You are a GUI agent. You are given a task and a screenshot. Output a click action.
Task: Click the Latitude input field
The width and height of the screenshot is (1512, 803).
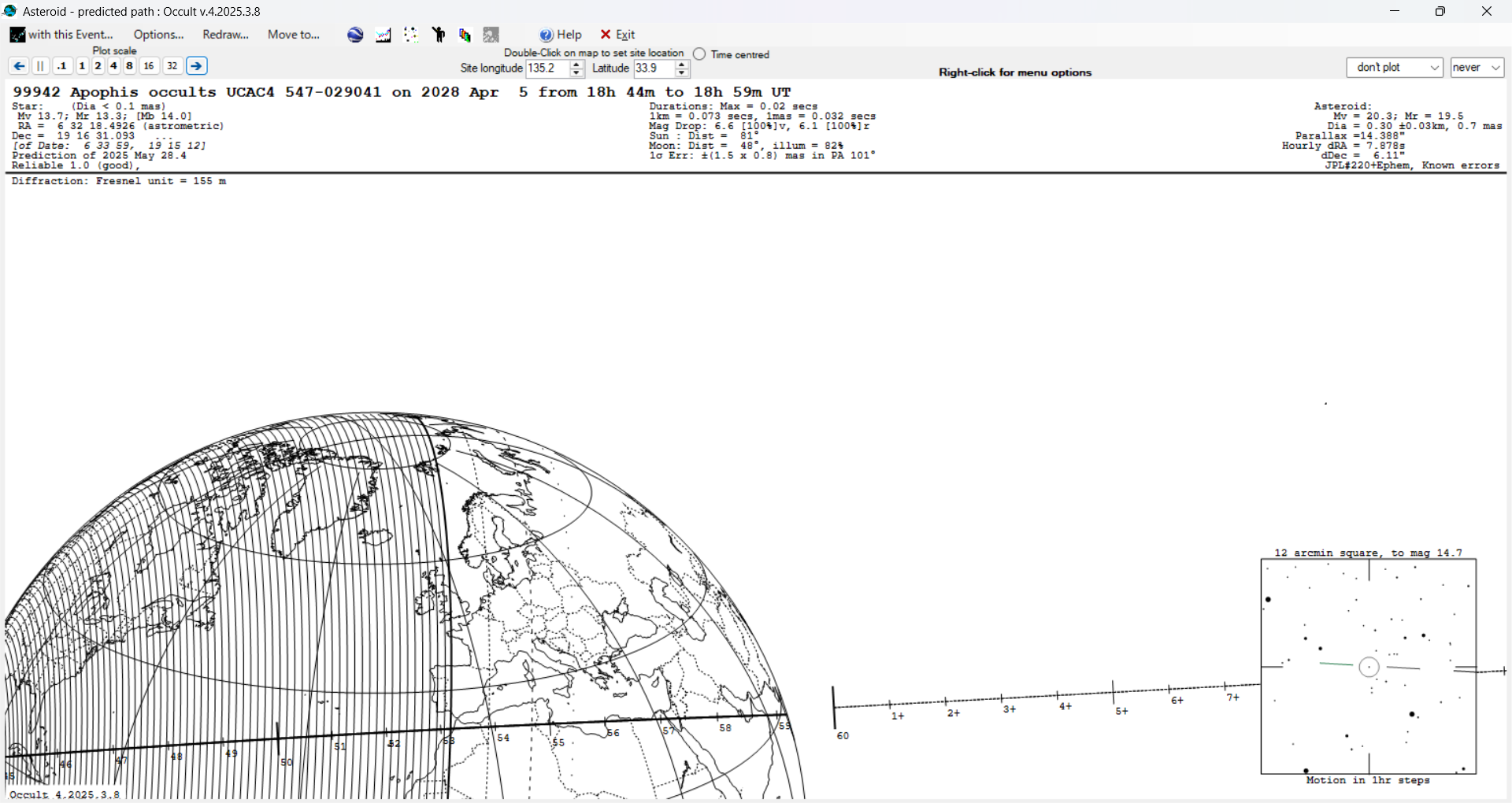pyautogui.click(x=654, y=68)
